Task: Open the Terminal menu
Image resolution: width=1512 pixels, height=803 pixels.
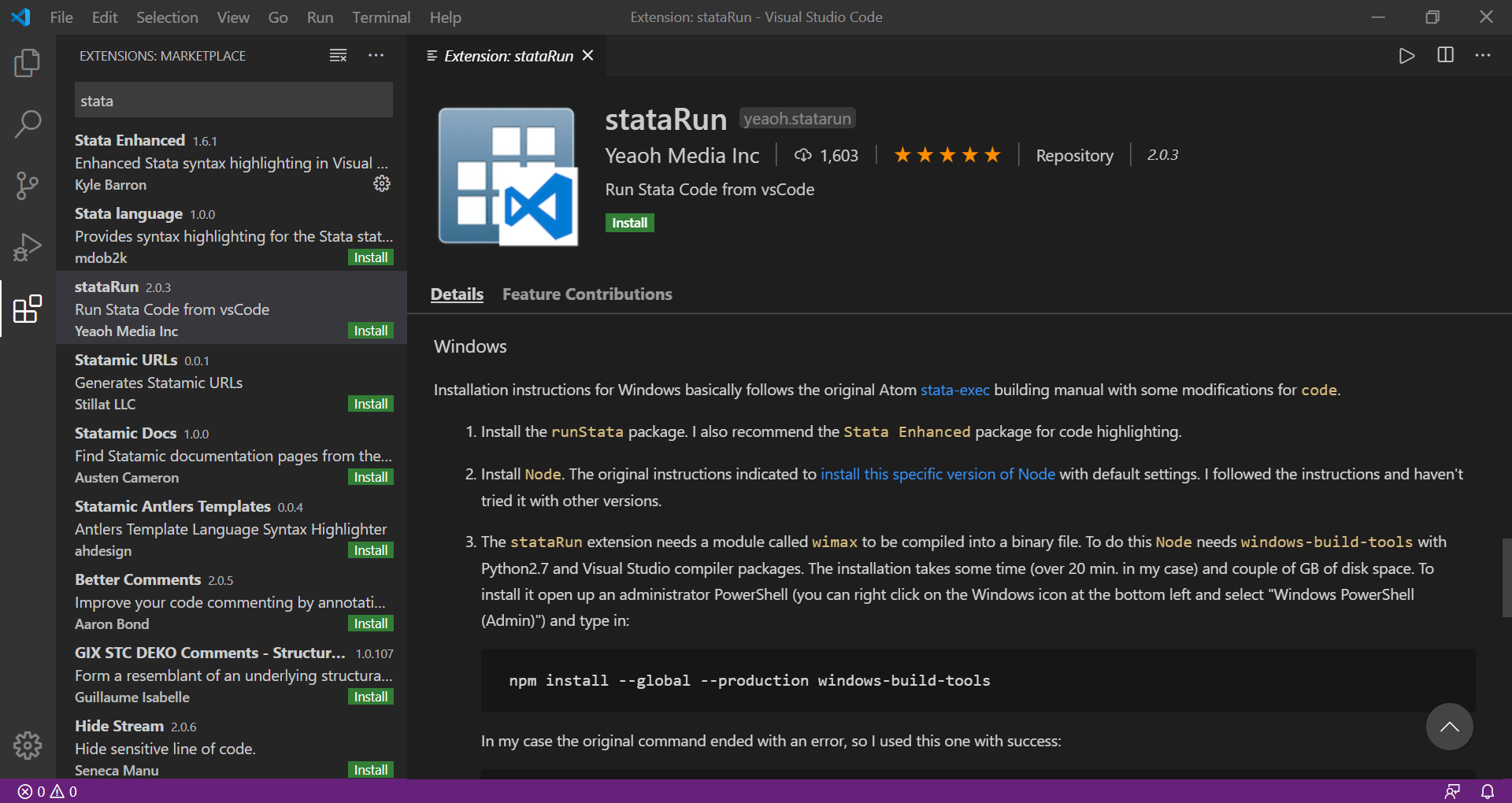Action: tap(381, 17)
